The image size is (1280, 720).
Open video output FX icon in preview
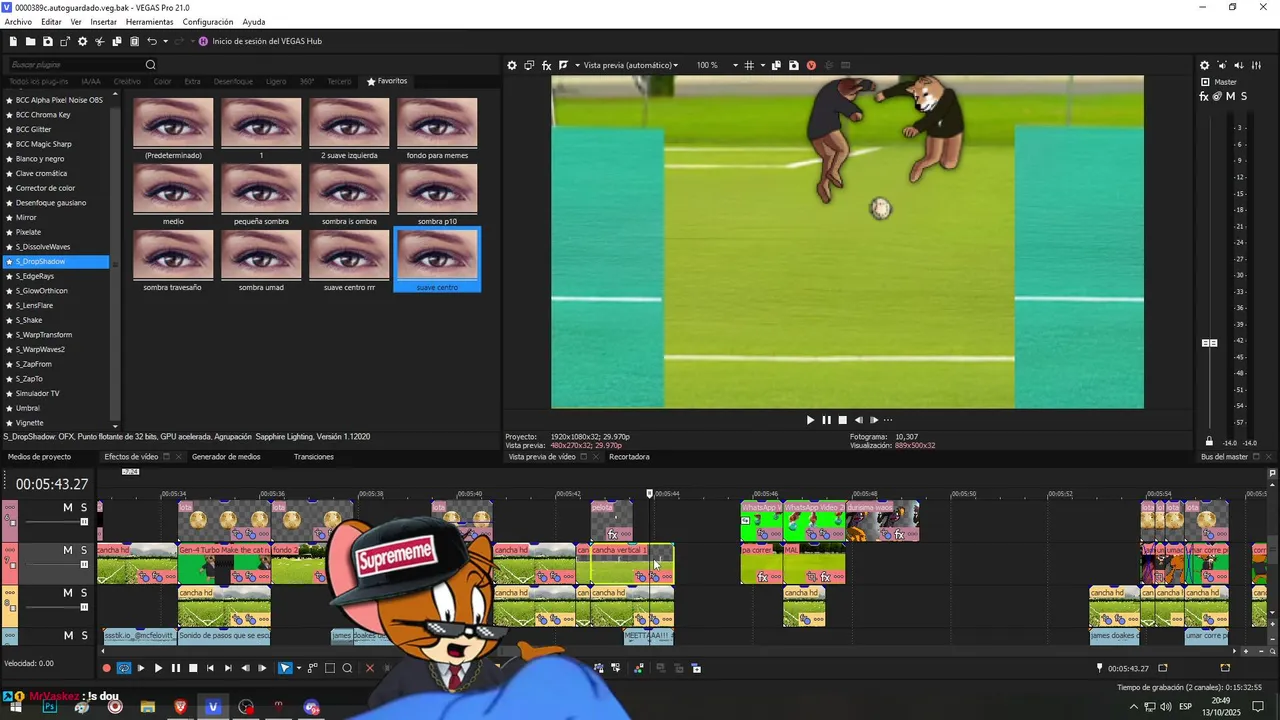[546, 65]
